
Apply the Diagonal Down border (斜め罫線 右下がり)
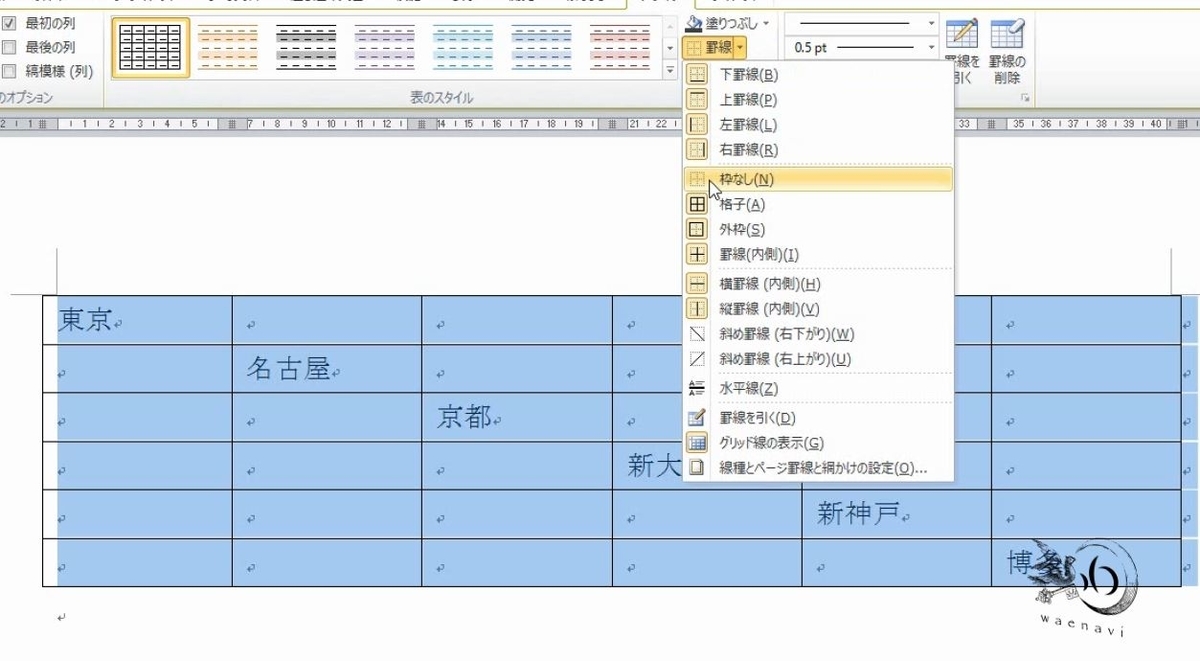790,334
